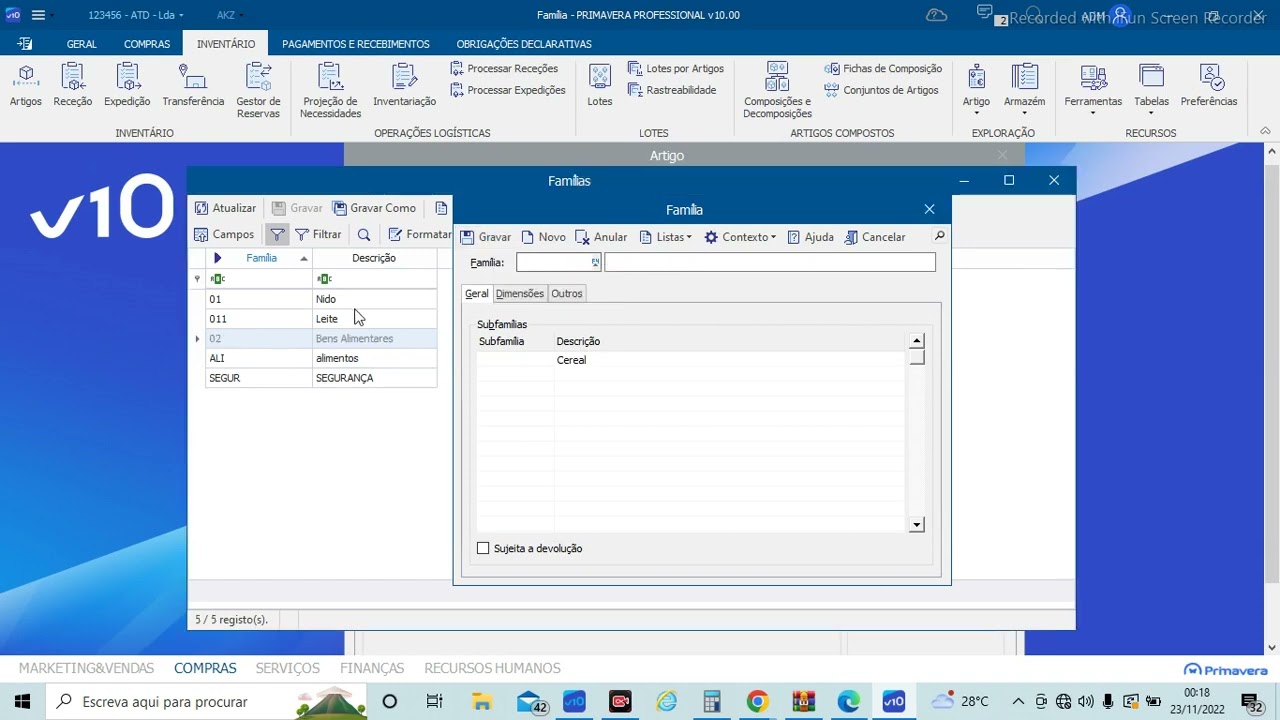Viewport: 1280px width, 720px height.
Task: Click Cancelar in Família dialog
Action: pyautogui.click(x=875, y=237)
